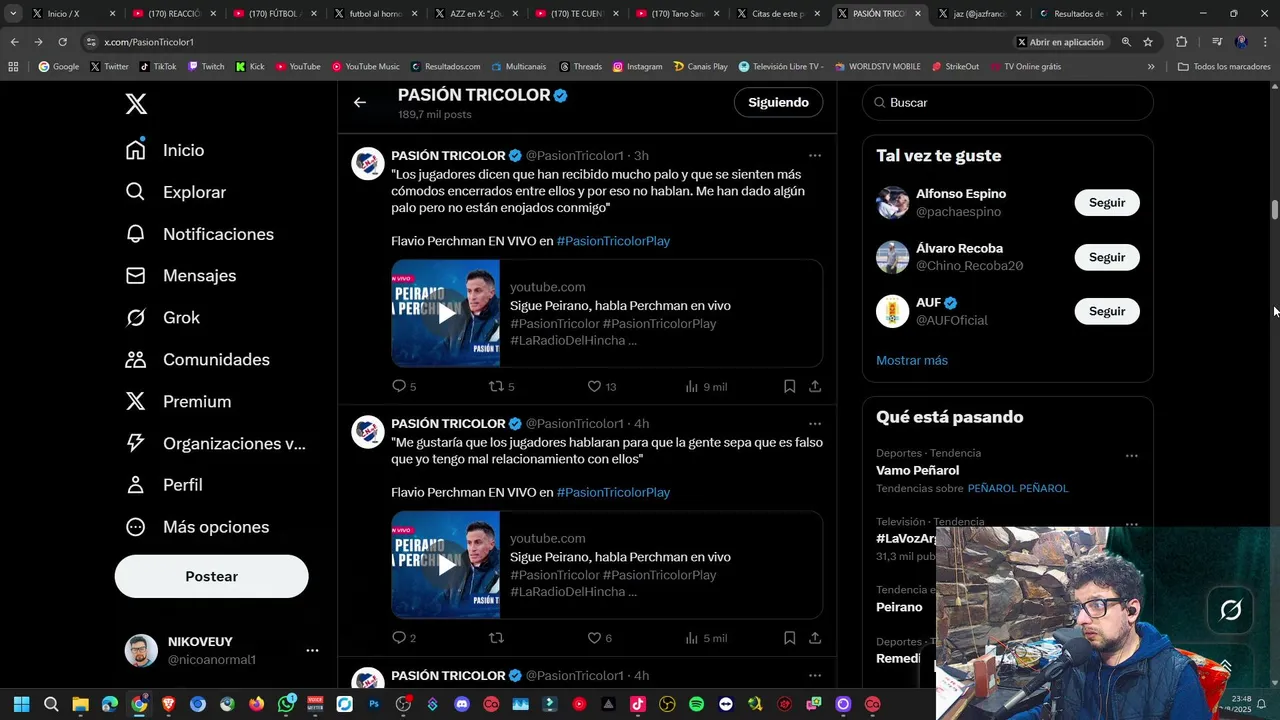The height and width of the screenshot is (720, 1280).
Task: Switch to the Citas de este post tab
Action: 777,14
